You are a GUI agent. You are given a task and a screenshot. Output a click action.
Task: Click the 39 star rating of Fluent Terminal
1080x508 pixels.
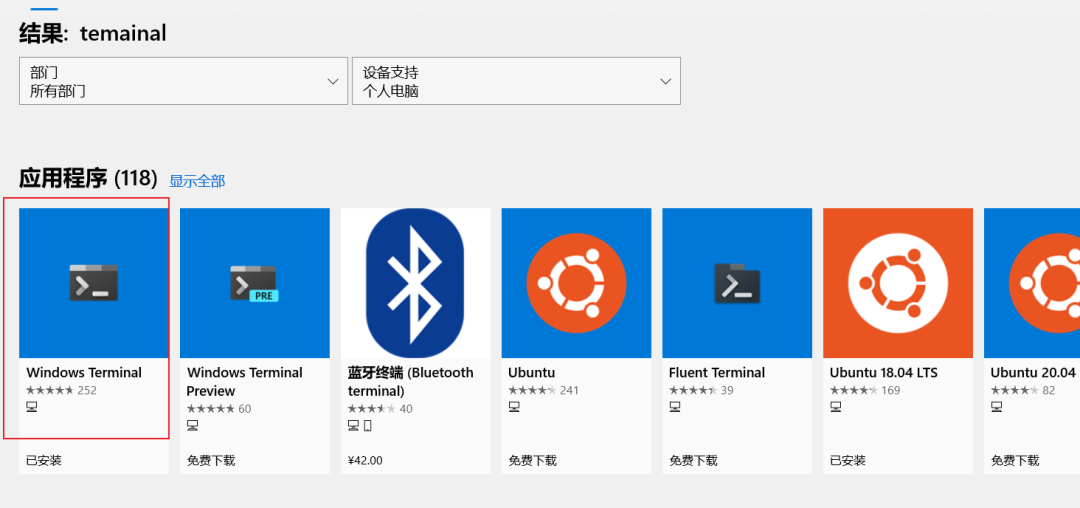701,390
